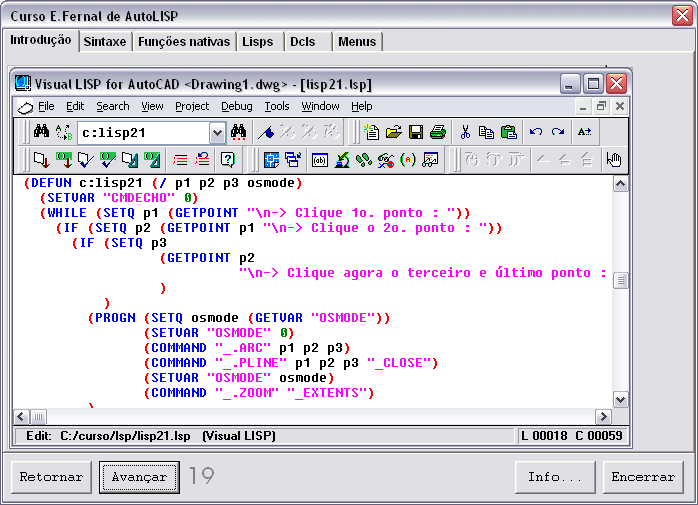
Task: Open the Visual LISP Help menu
Action: (361, 106)
